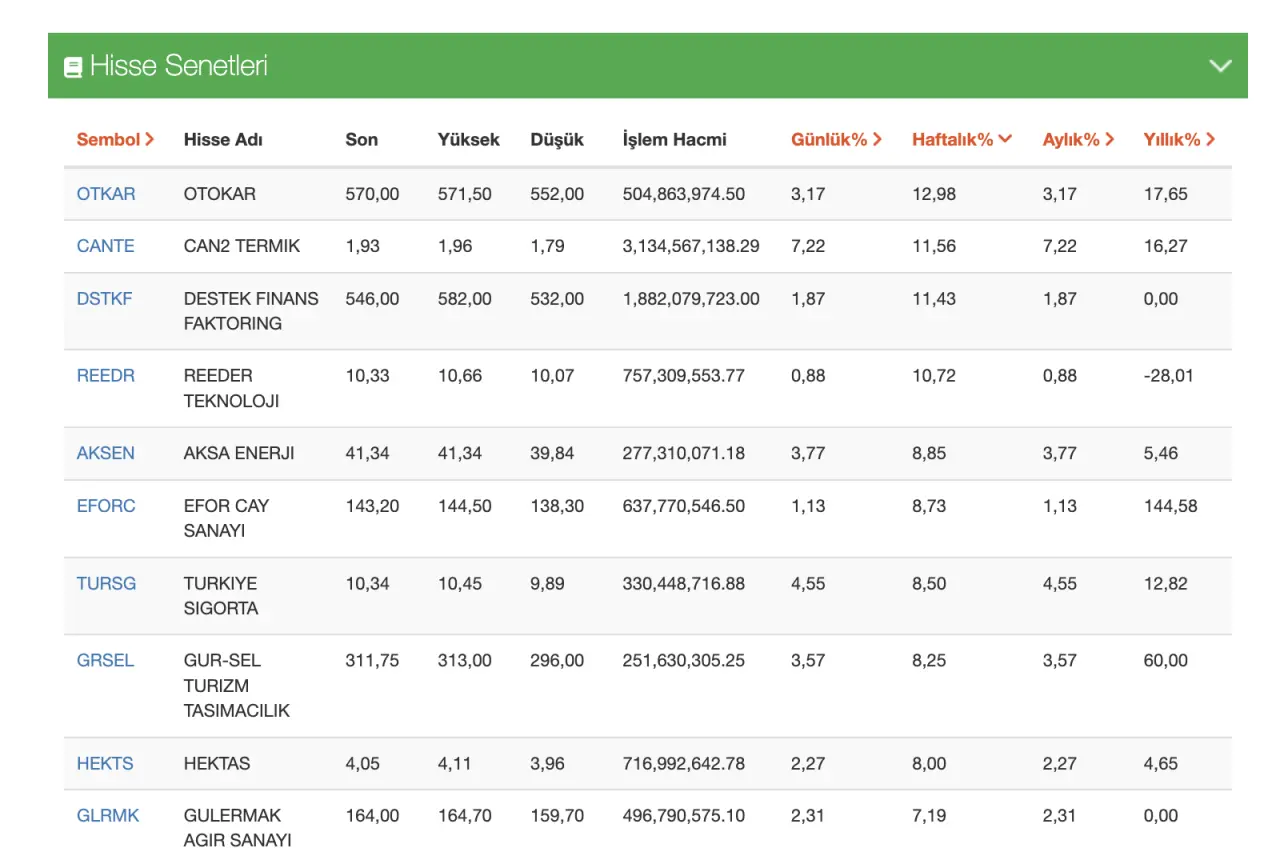
Task: Sort by Yıllık% column header
Action: (x=1179, y=140)
